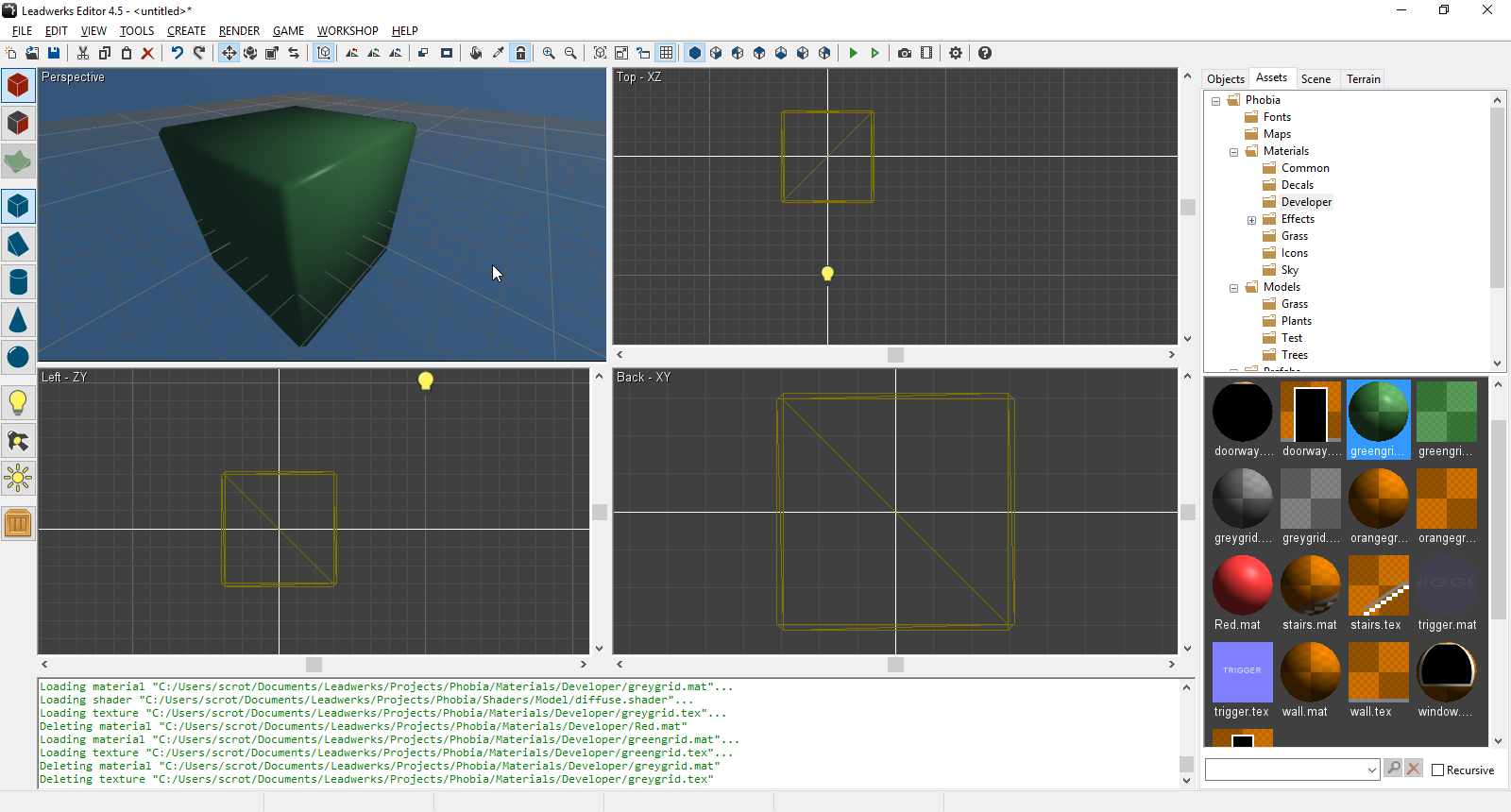Enable the Recursive checkbox
The height and width of the screenshot is (812, 1511).
tap(1438, 770)
